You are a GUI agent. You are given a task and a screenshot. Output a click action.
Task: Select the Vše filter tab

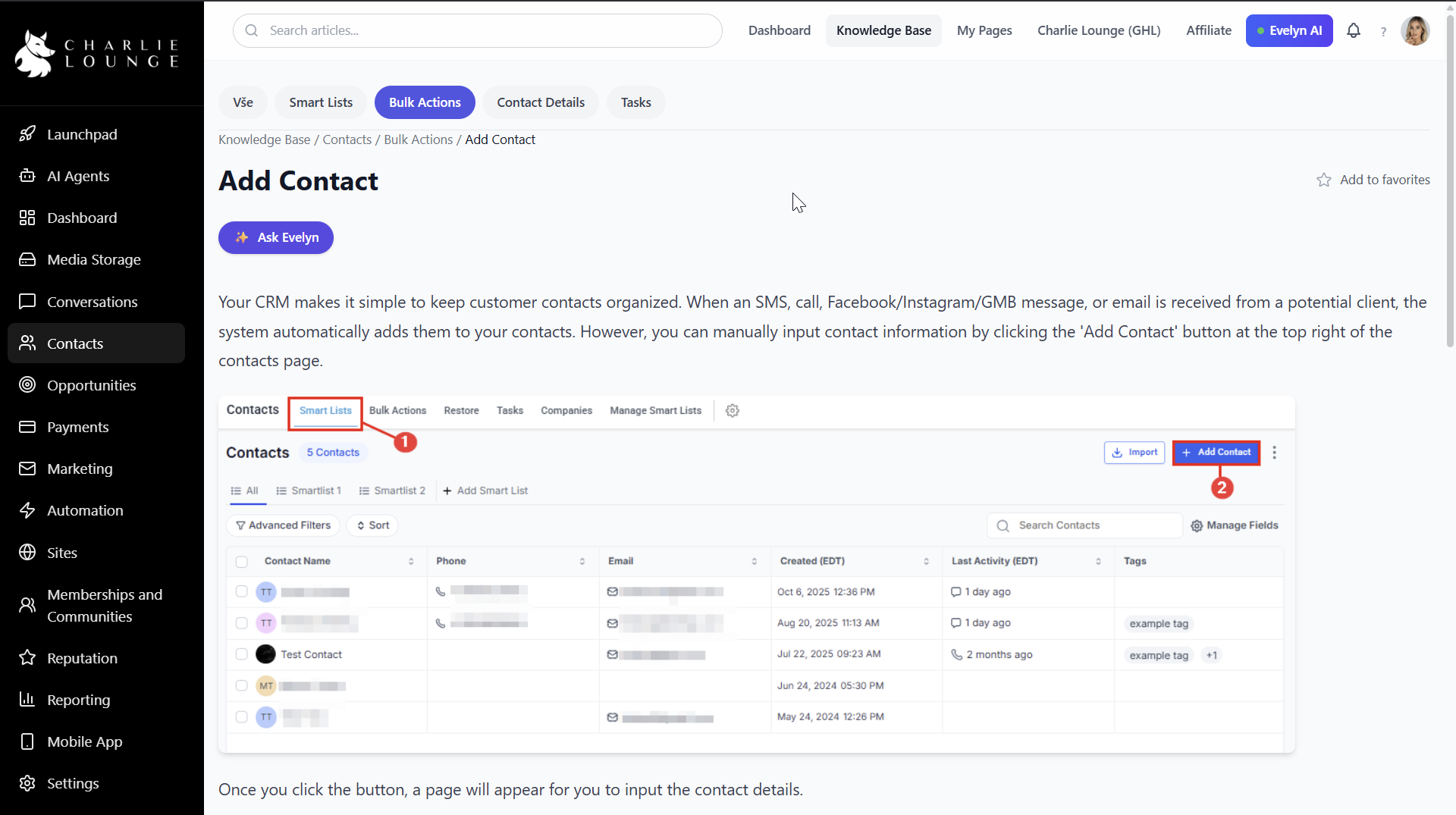243,102
